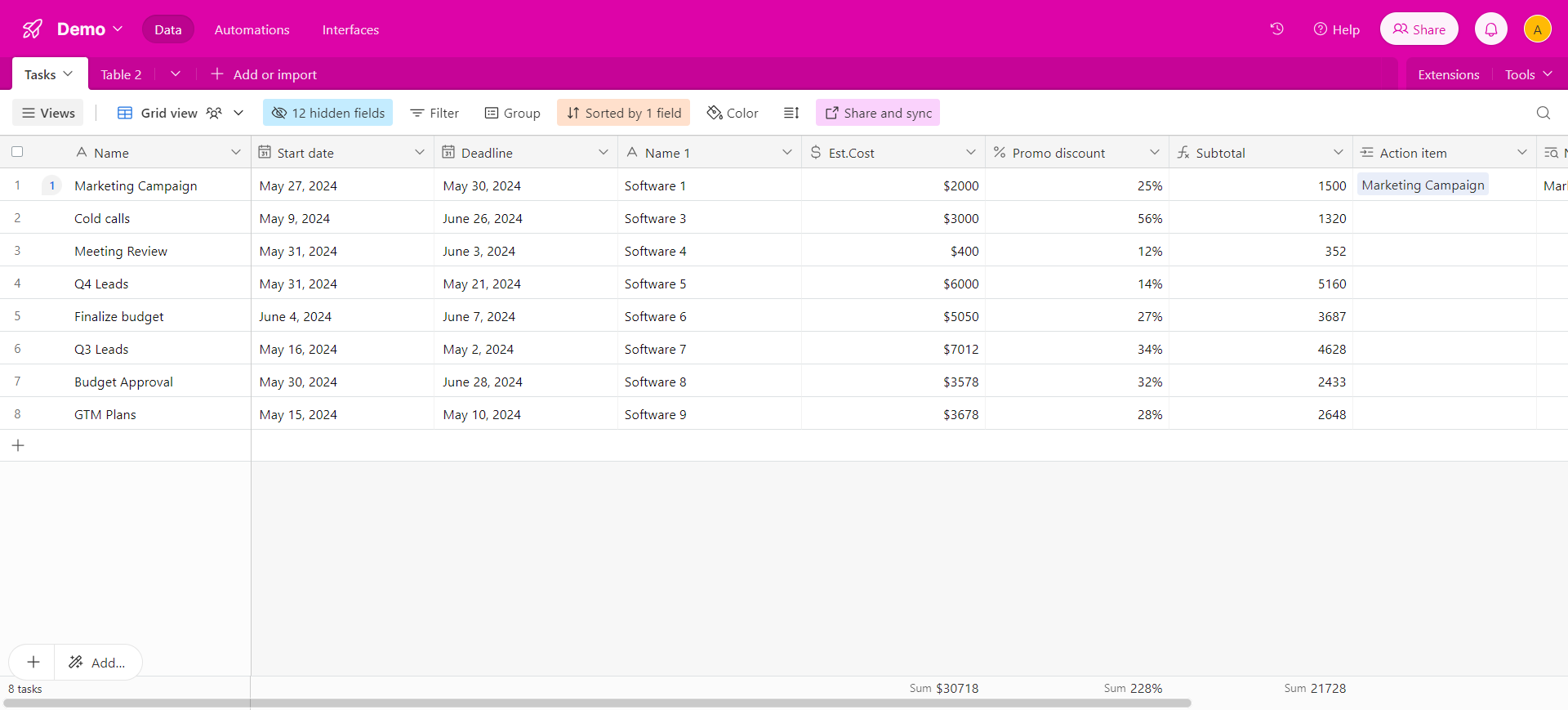Open the Est.Cost column menu
This screenshot has height=710, width=1568.
point(971,152)
